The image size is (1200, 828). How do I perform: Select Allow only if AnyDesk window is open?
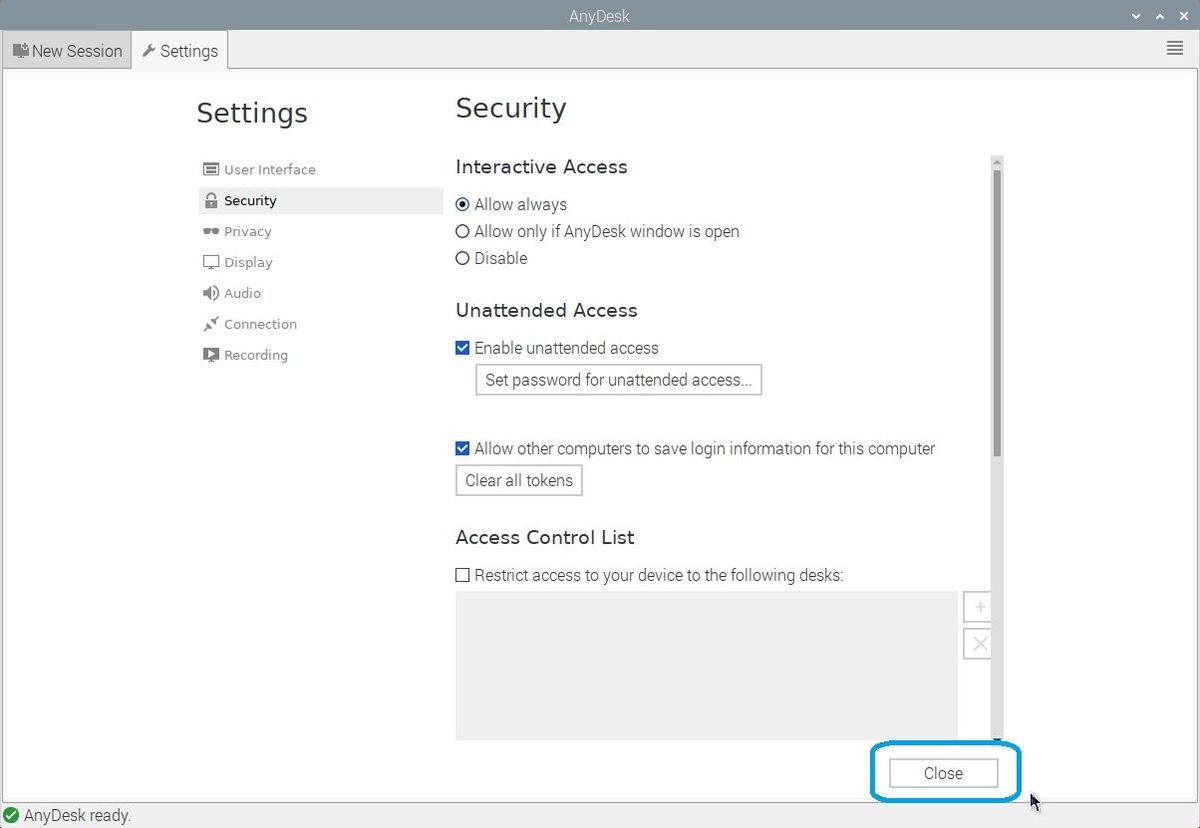[462, 231]
